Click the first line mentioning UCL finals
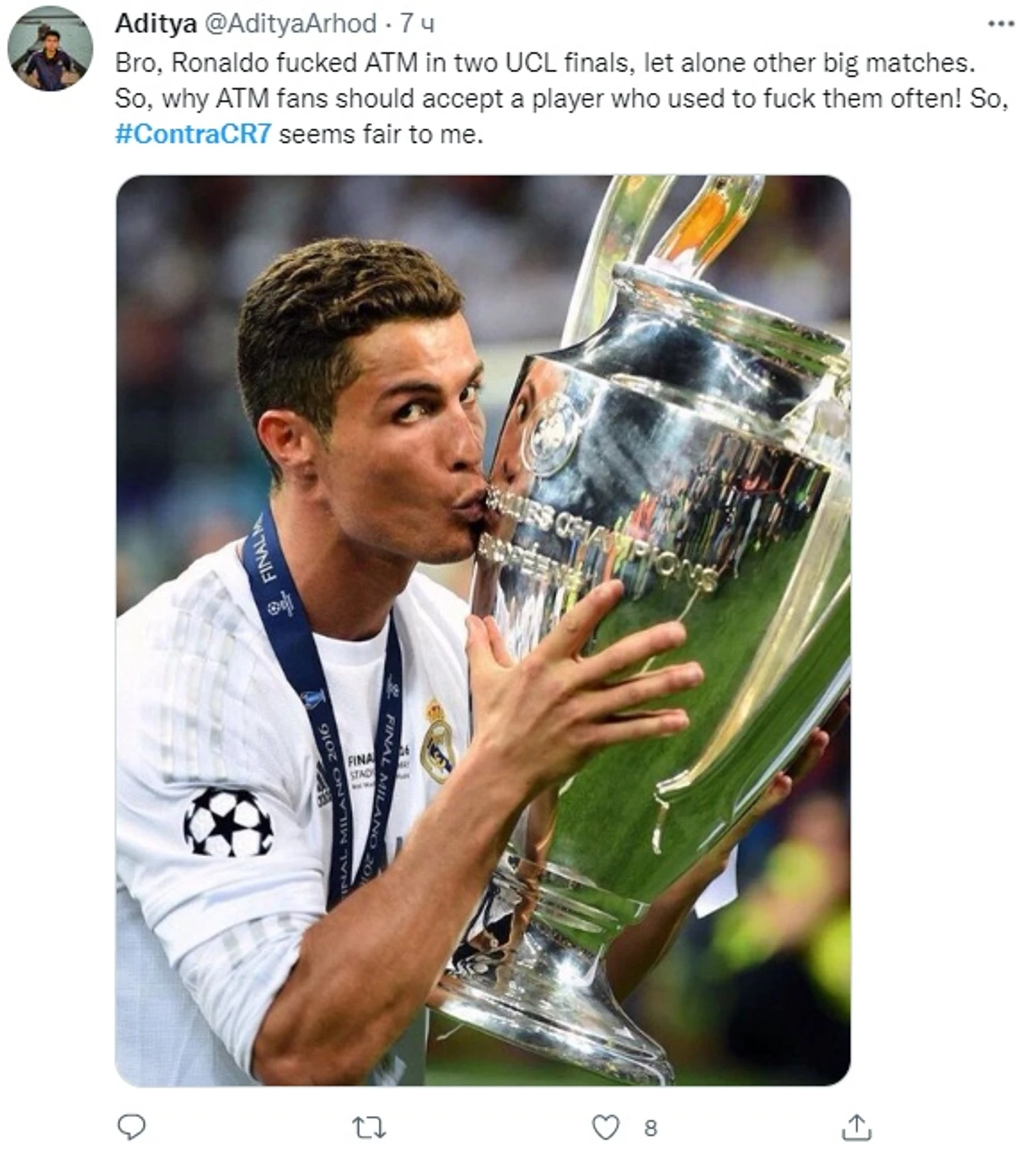 click(545, 63)
